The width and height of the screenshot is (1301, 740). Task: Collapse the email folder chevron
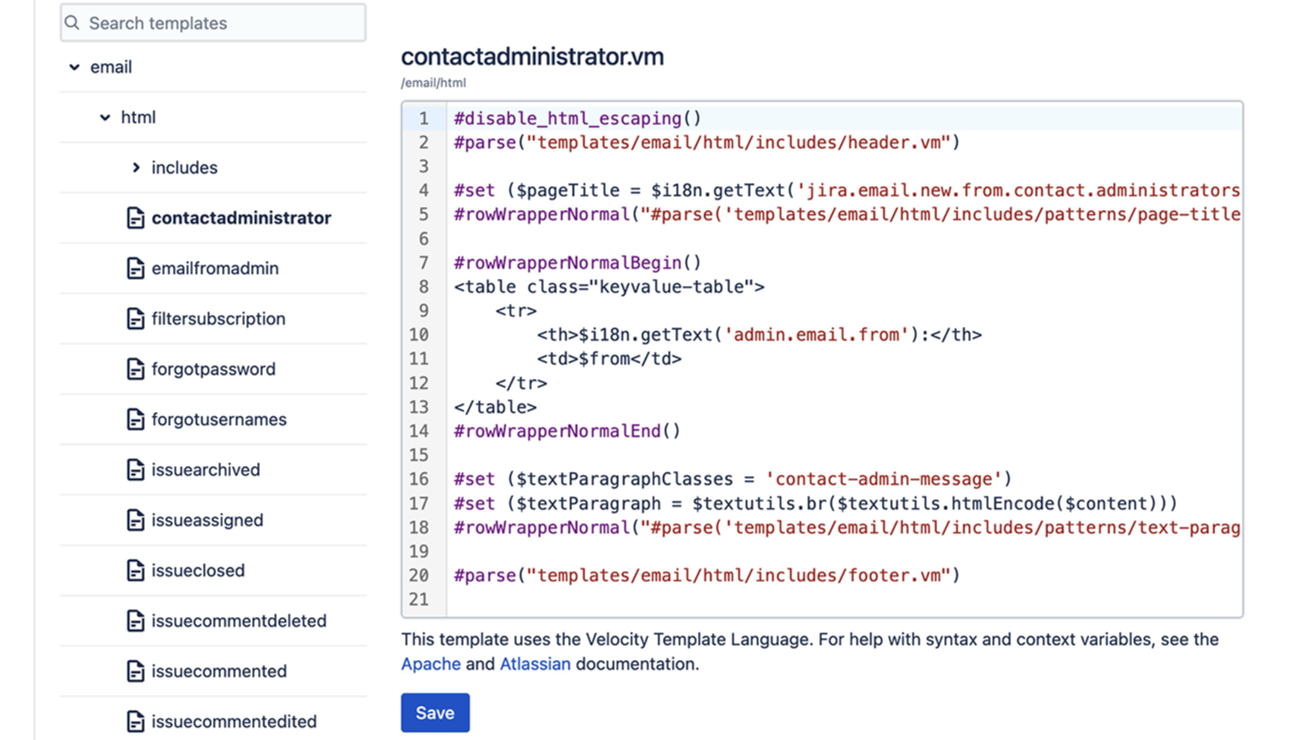(x=74, y=67)
